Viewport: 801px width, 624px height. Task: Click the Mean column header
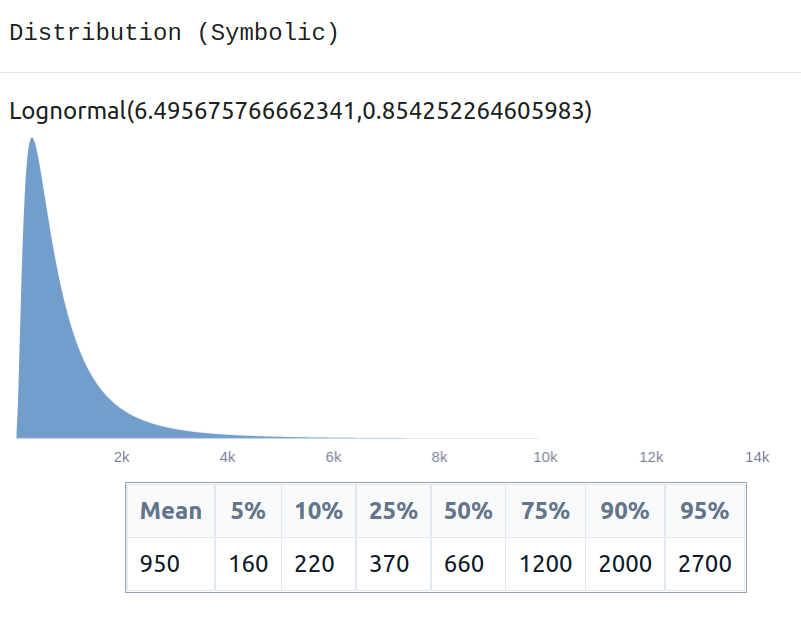pyautogui.click(x=171, y=511)
